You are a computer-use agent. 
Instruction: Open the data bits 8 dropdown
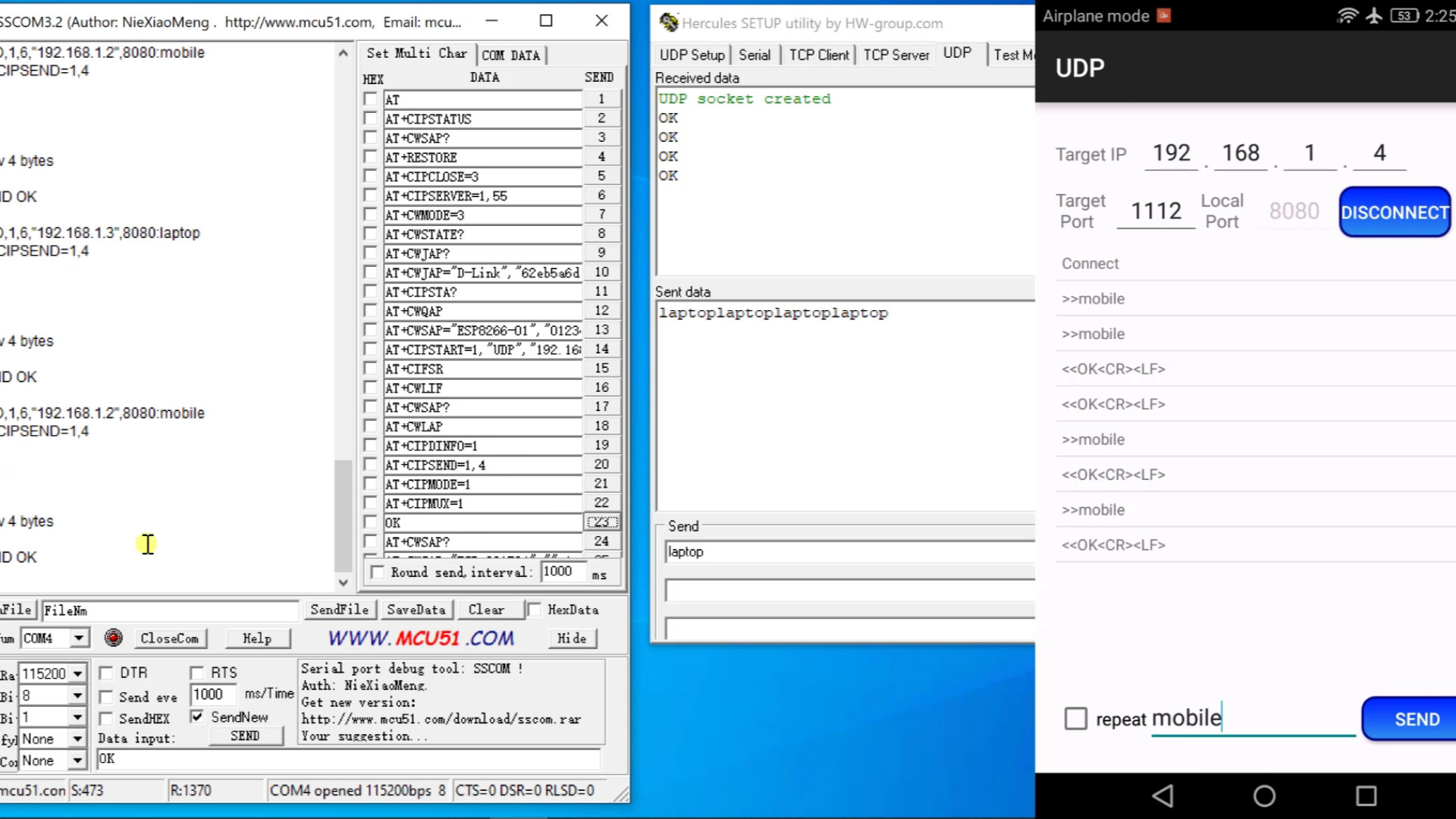coord(77,695)
